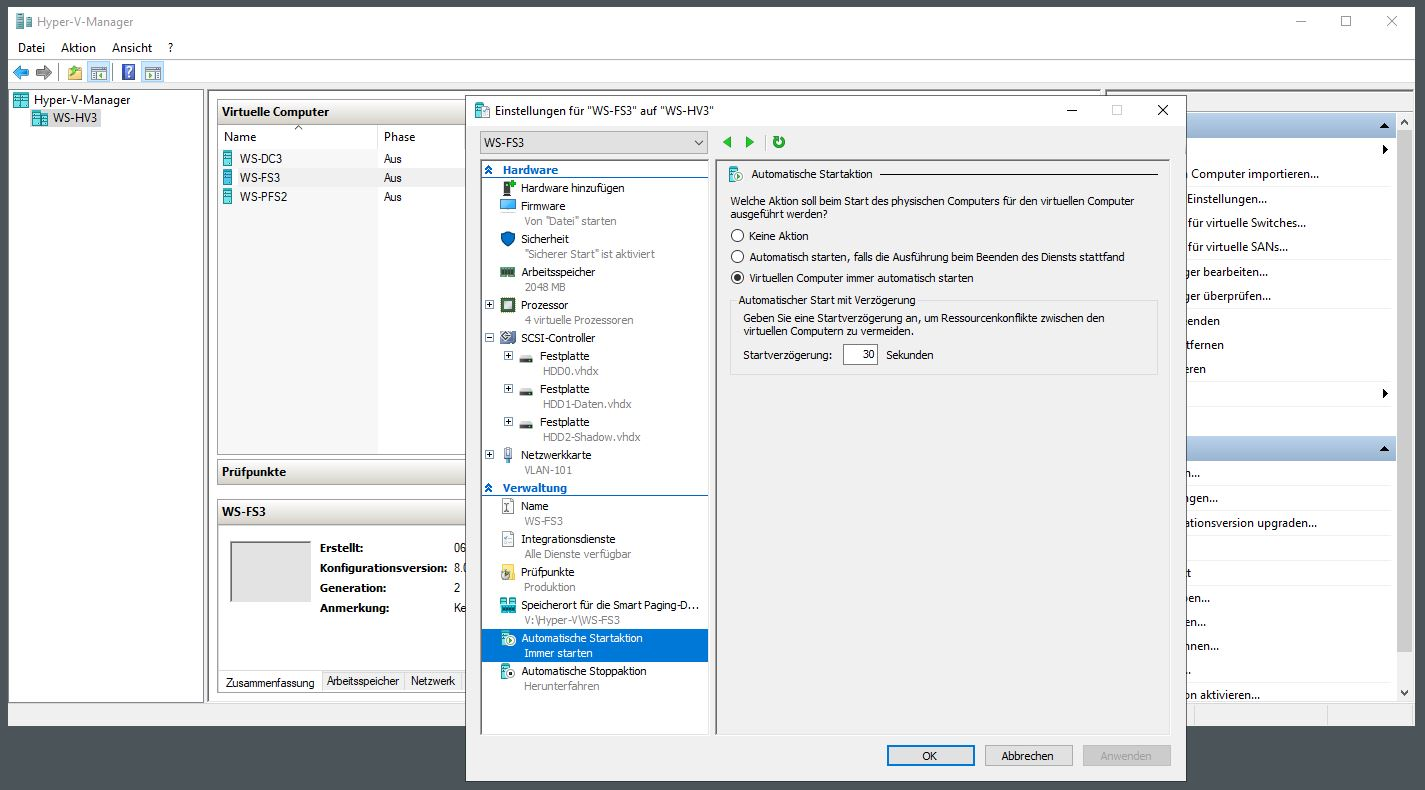Click the Netzwerkkarte adapter icon
The image size is (1425, 790).
click(507, 455)
